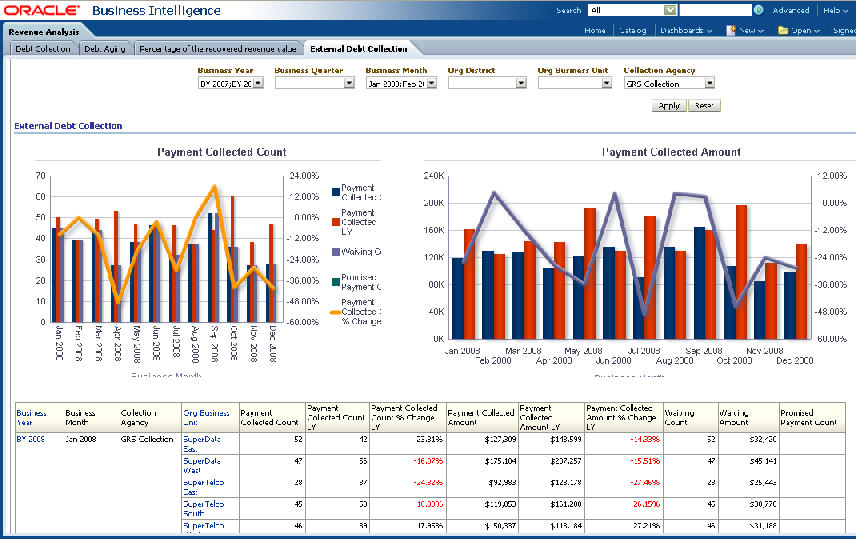Open the Advanced search link

click(x=790, y=10)
